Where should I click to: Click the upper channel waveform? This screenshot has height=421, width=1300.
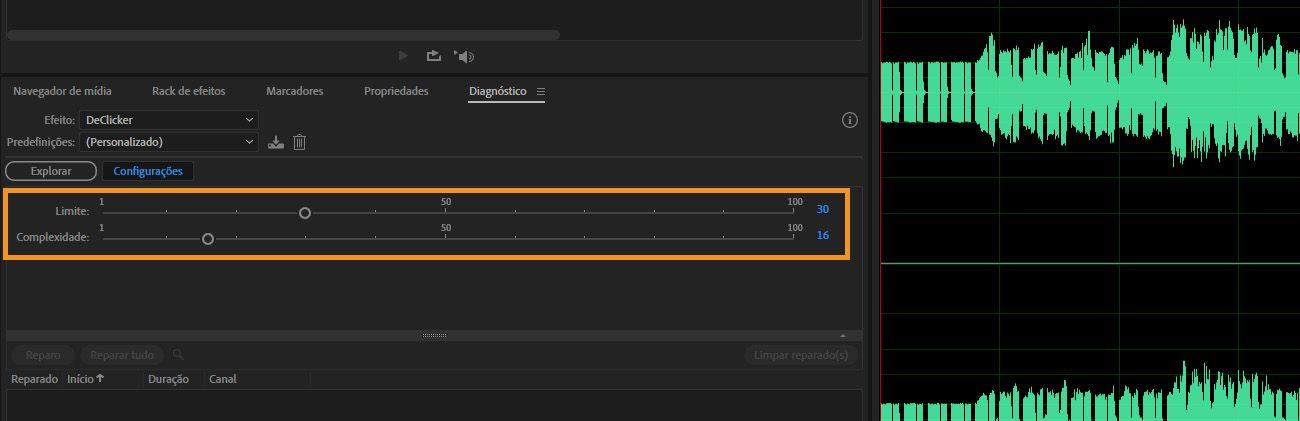(1090, 92)
